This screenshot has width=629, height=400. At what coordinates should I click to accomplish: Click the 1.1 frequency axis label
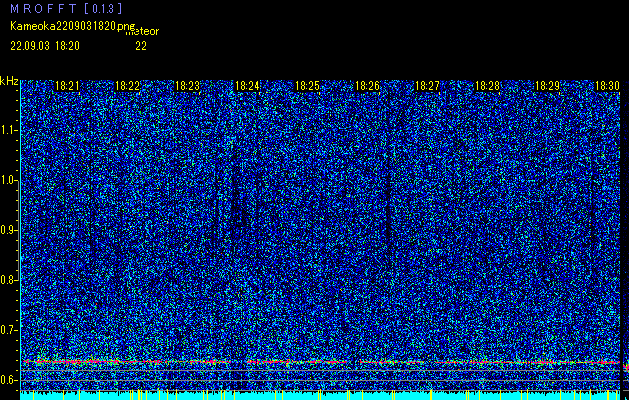click(x=8, y=130)
